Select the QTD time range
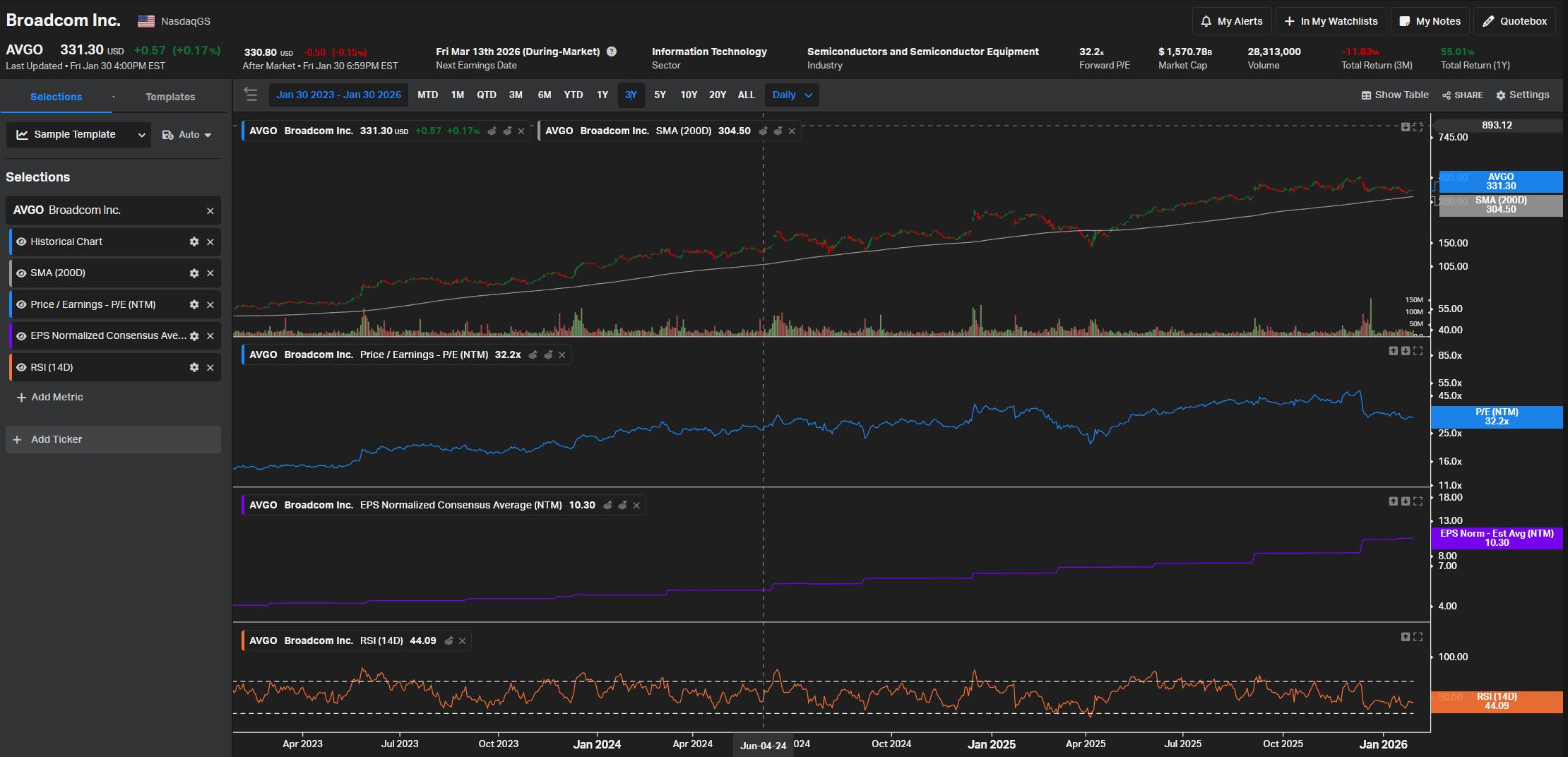The height and width of the screenshot is (757, 1568). (x=486, y=95)
